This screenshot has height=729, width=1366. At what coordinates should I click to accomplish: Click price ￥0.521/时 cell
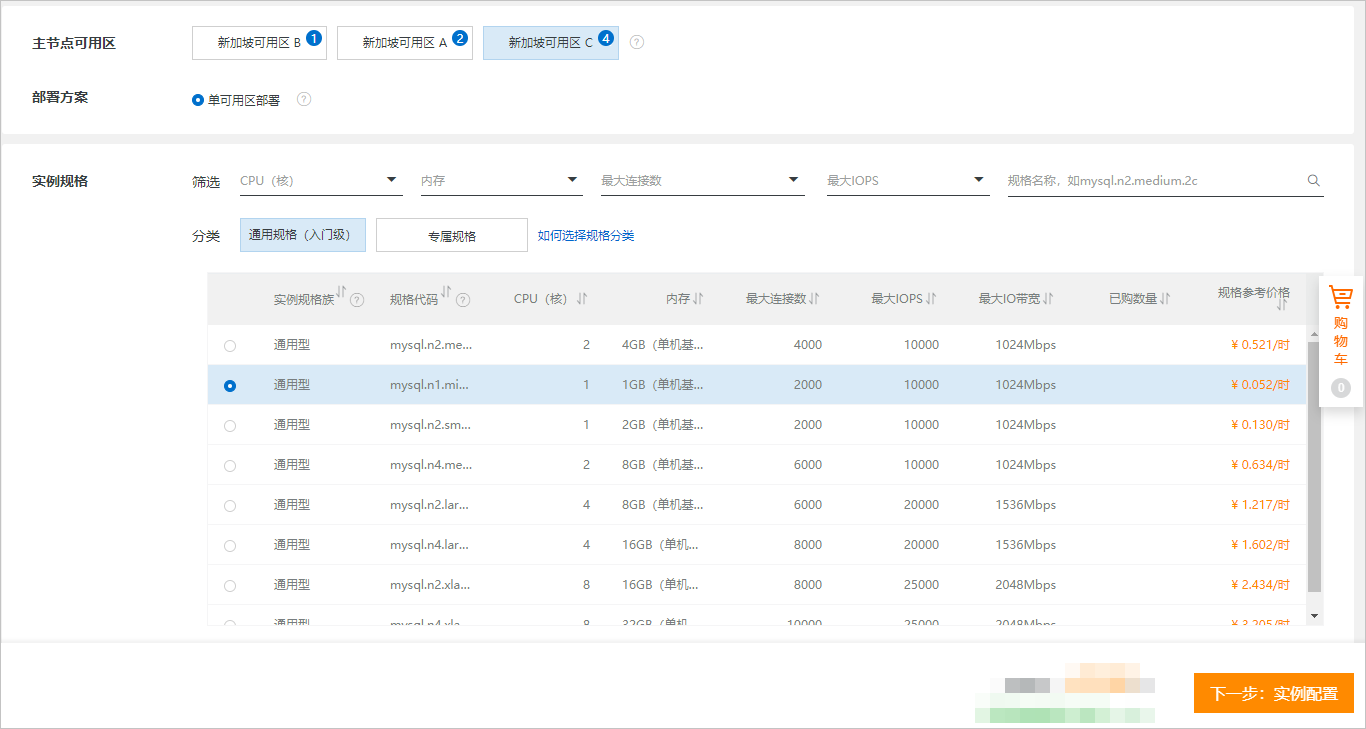click(x=1260, y=345)
